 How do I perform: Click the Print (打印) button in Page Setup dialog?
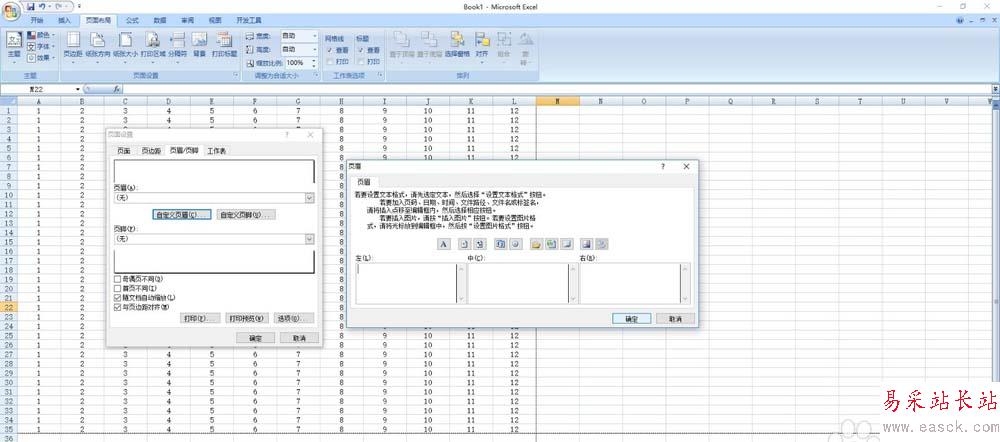[200, 318]
